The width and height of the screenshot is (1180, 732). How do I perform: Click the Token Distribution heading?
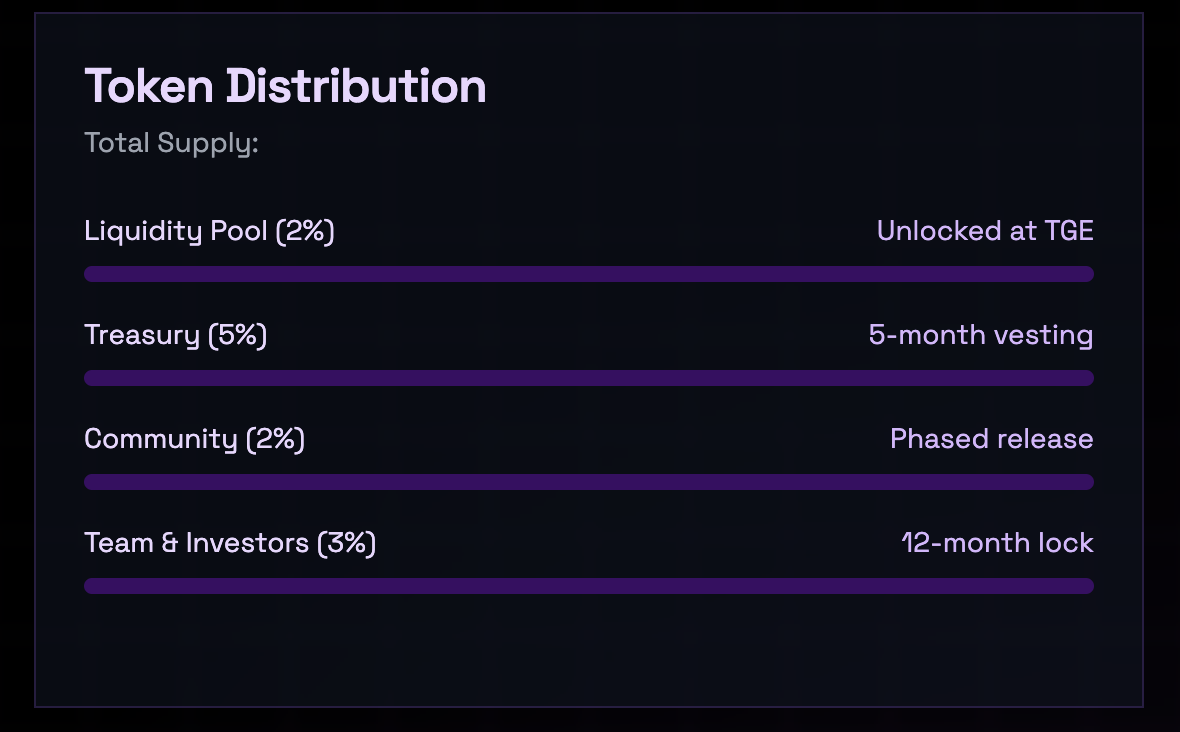[285, 86]
